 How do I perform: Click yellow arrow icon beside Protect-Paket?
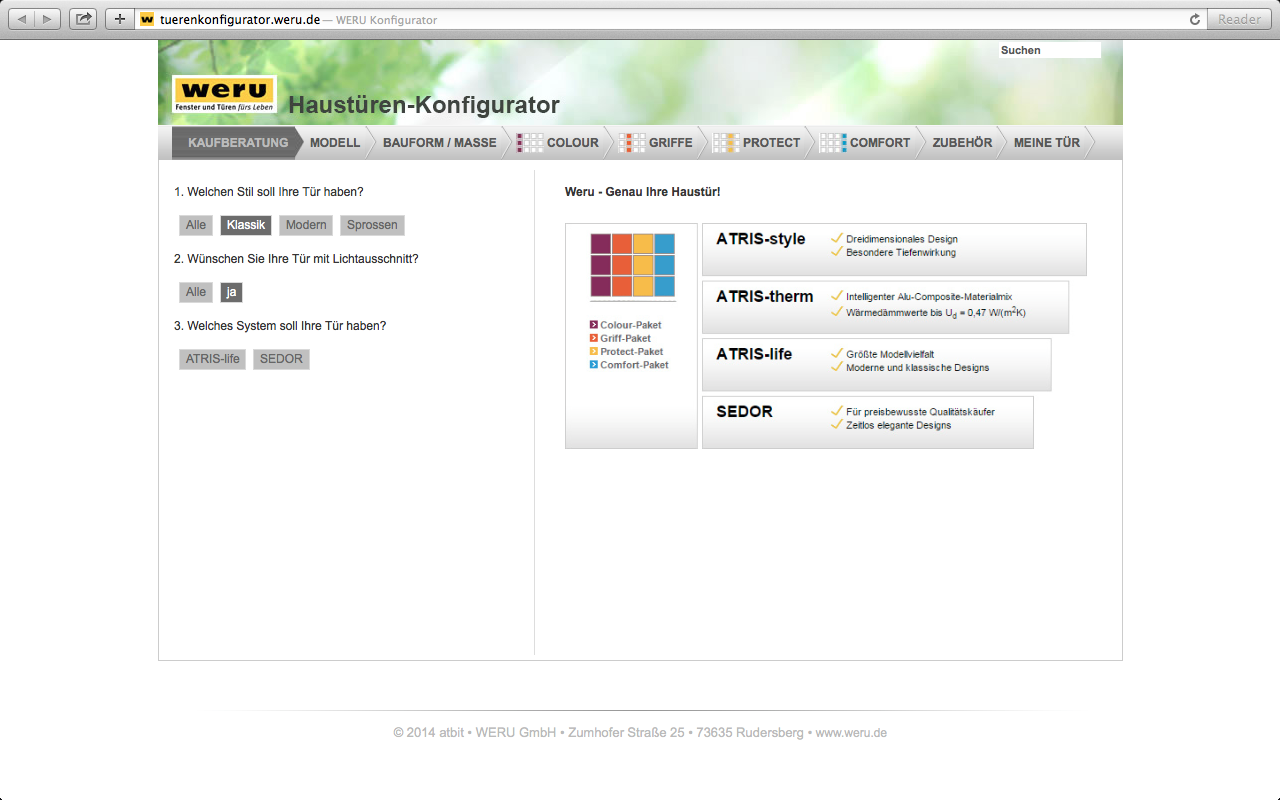[594, 351]
